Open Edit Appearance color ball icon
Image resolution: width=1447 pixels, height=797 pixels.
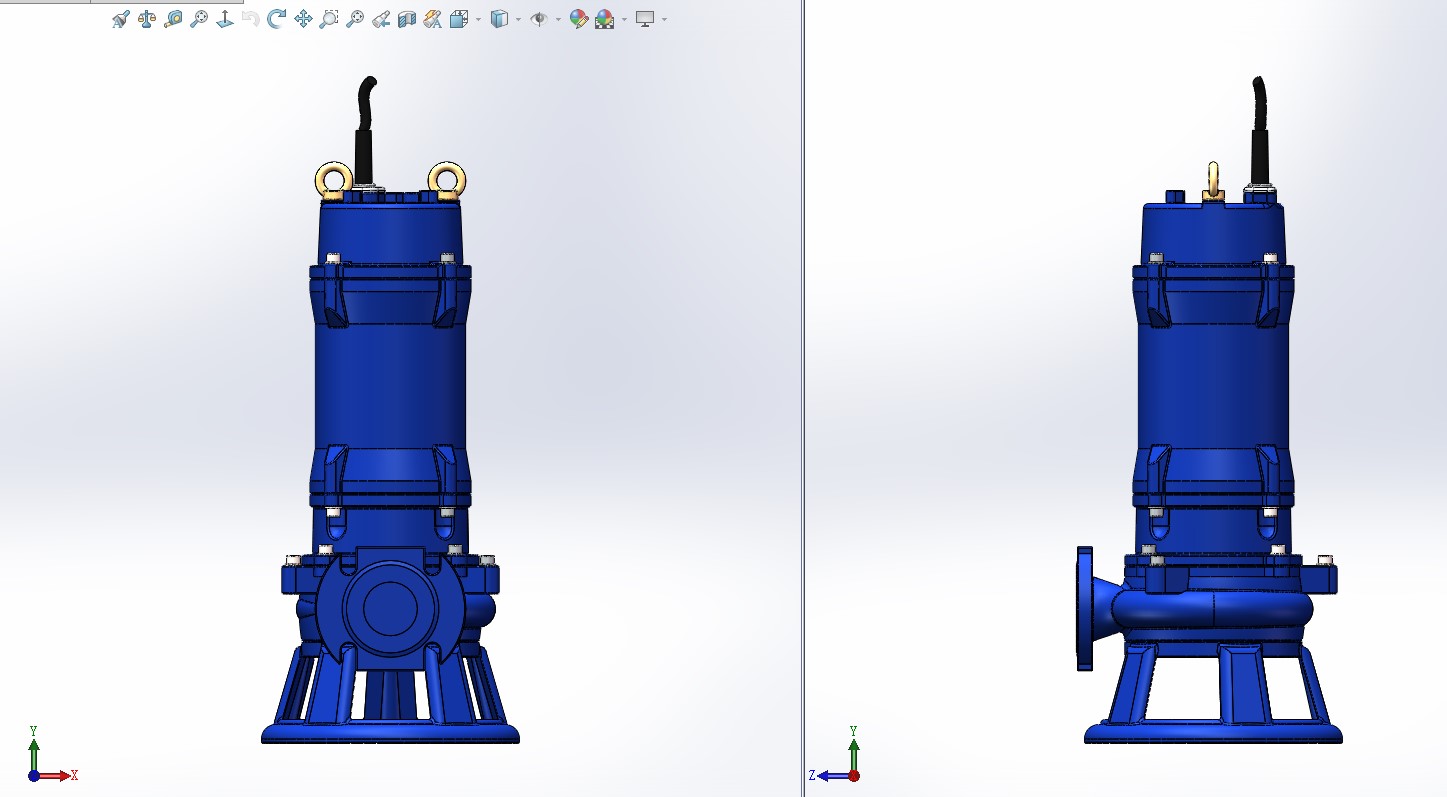[x=579, y=19]
